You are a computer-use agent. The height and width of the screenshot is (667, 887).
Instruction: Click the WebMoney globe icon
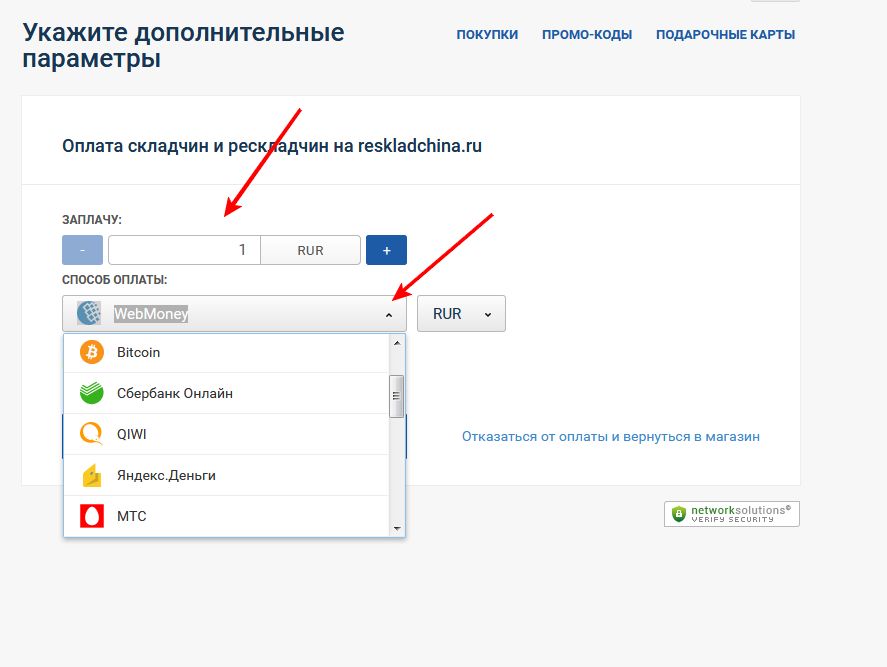89,313
